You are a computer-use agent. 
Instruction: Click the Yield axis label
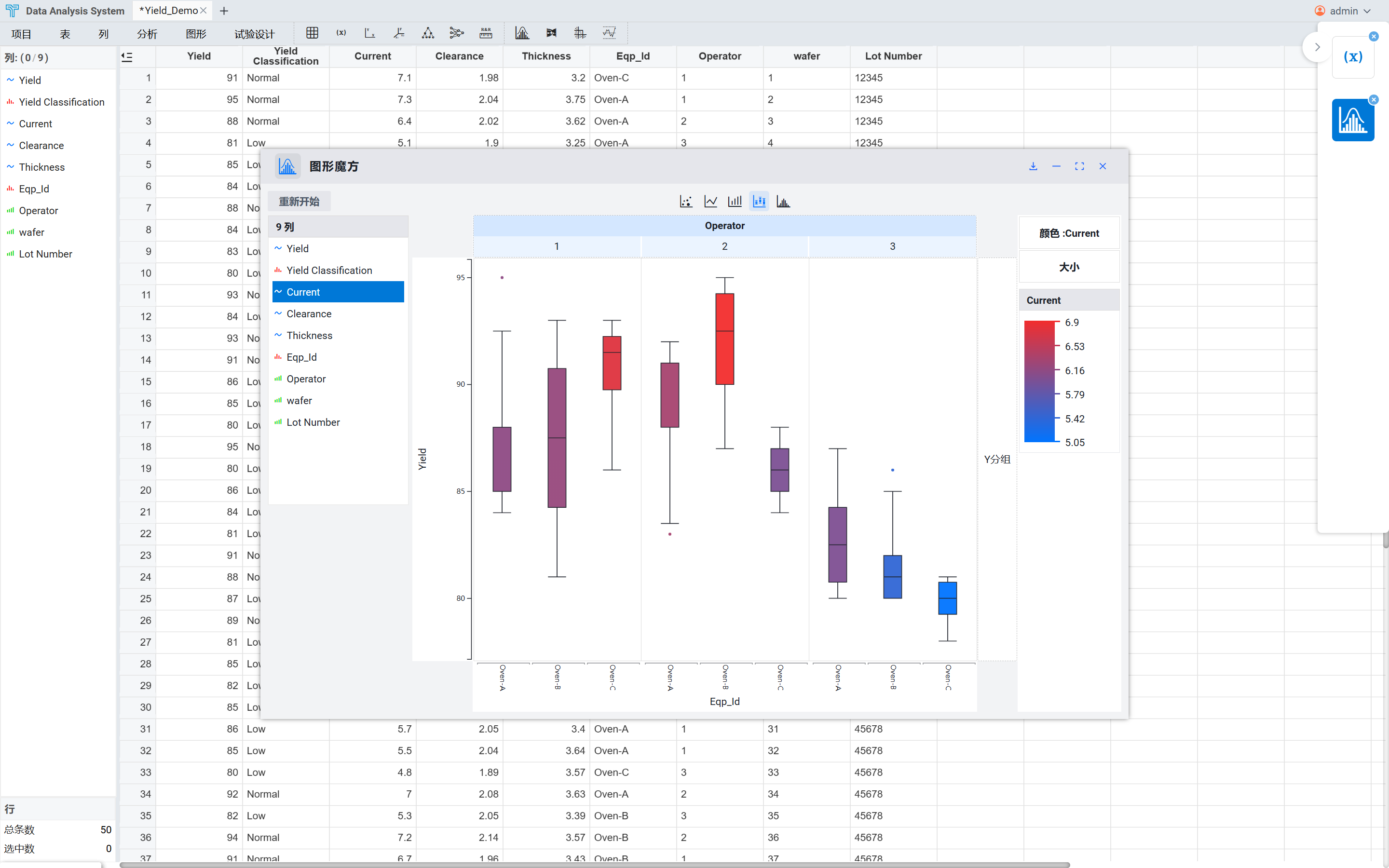[x=422, y=459]
